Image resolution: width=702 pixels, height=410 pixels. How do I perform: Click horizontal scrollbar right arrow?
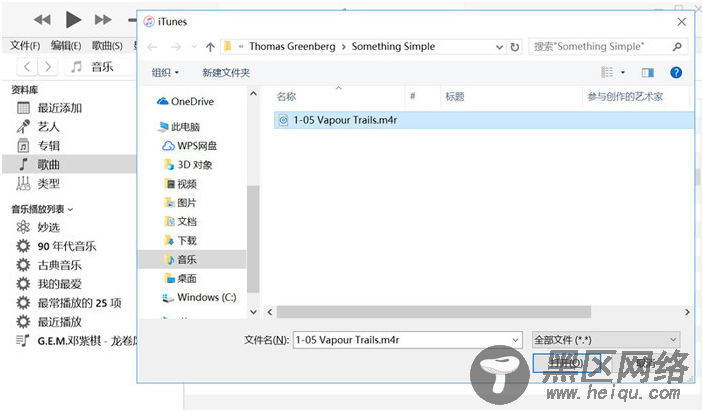pyautogui.click(x=687, y=312)
